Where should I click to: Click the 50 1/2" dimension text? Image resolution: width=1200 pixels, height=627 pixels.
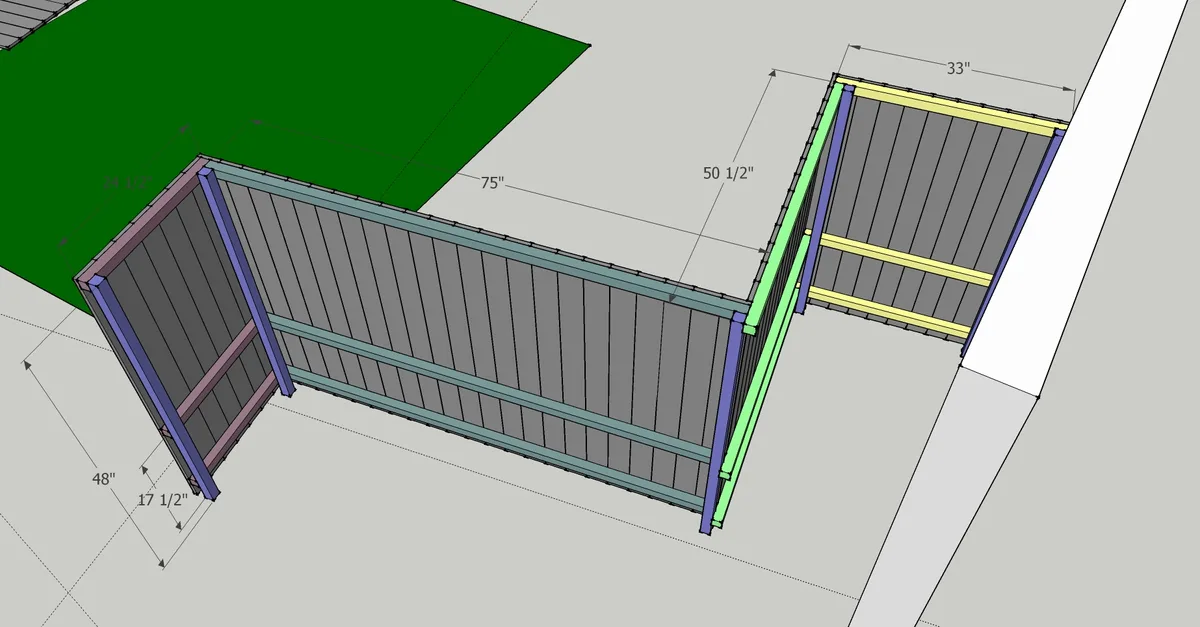click(x=727, y=173)
